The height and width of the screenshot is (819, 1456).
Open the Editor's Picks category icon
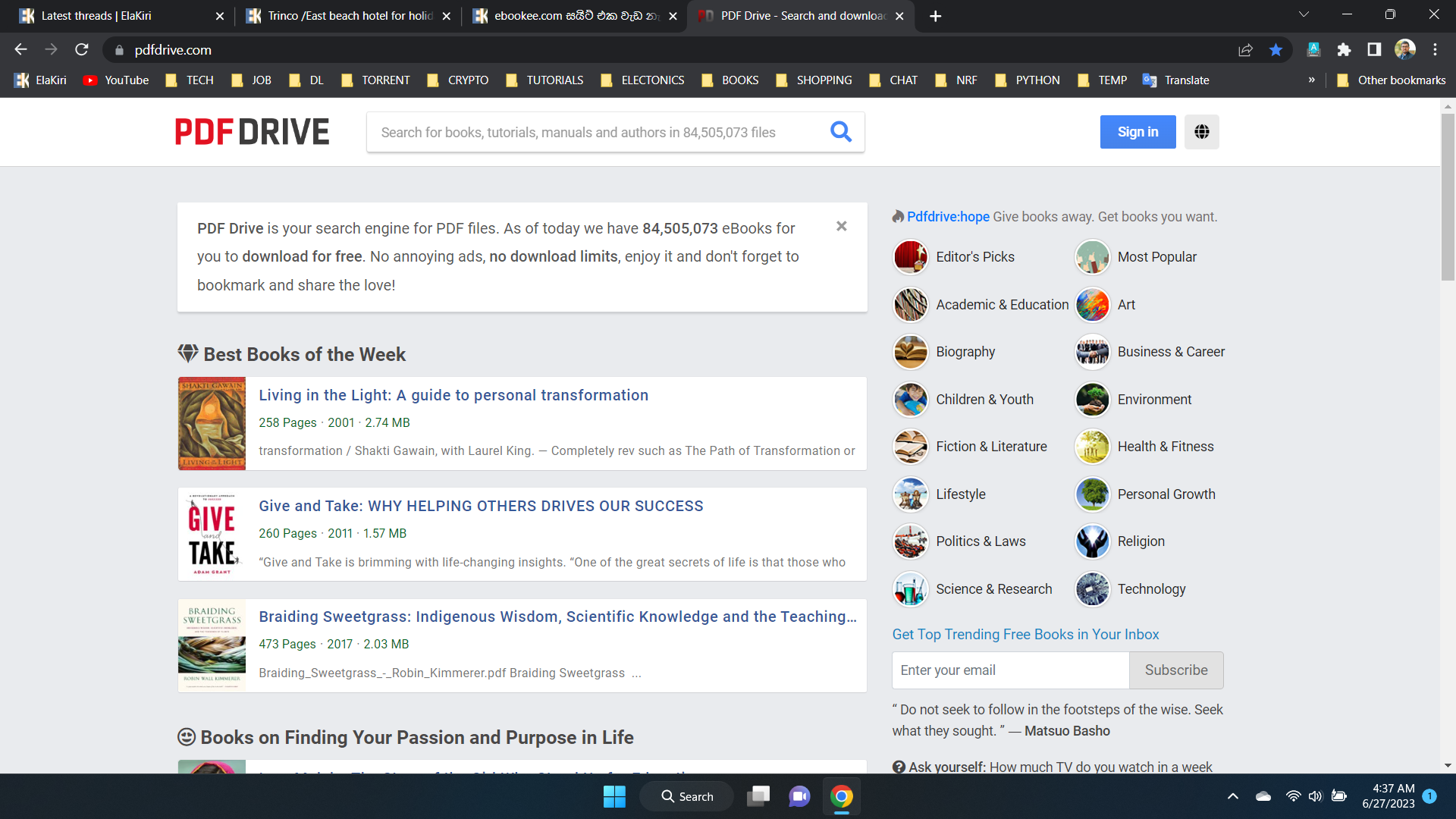click(911, 257)
